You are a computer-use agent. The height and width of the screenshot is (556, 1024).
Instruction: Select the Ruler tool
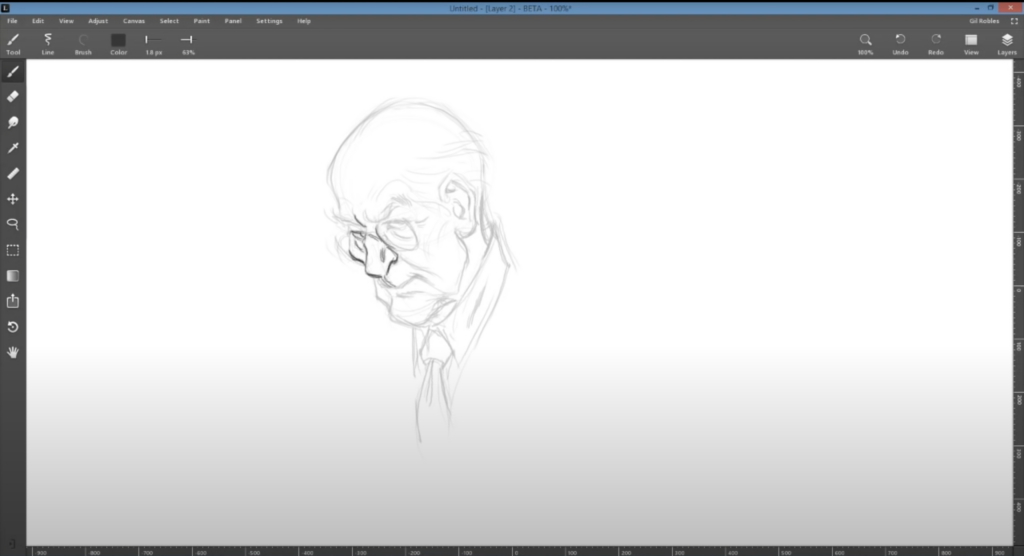coord(12,173)
